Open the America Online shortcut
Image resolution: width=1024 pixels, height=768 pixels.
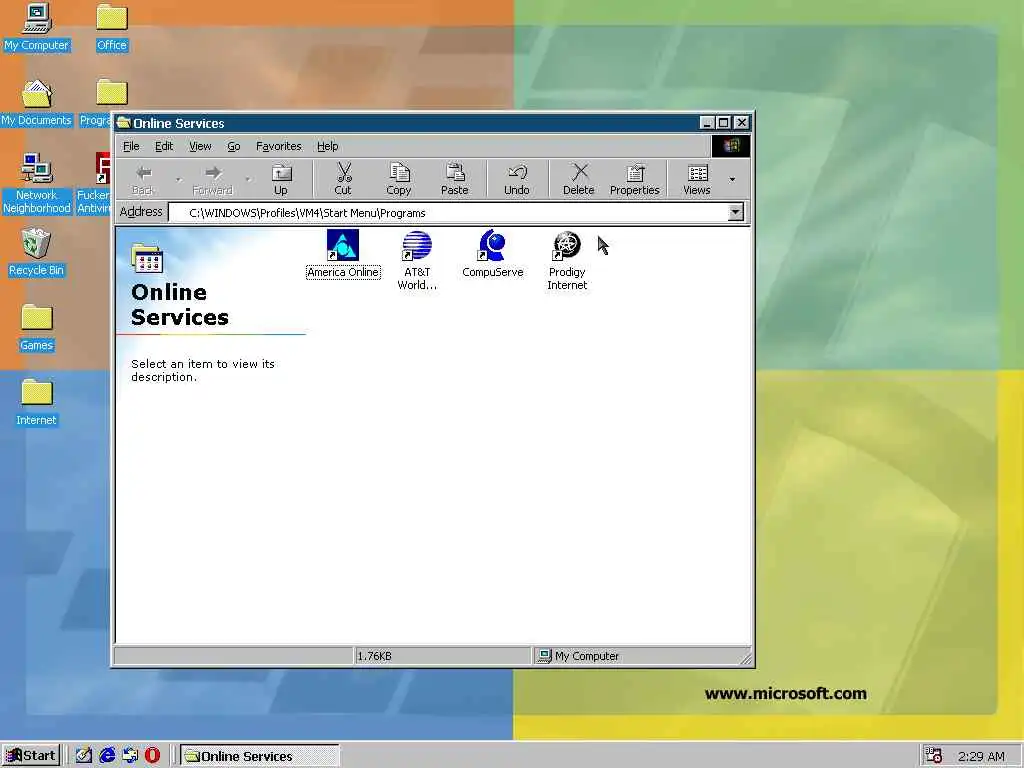343,254
